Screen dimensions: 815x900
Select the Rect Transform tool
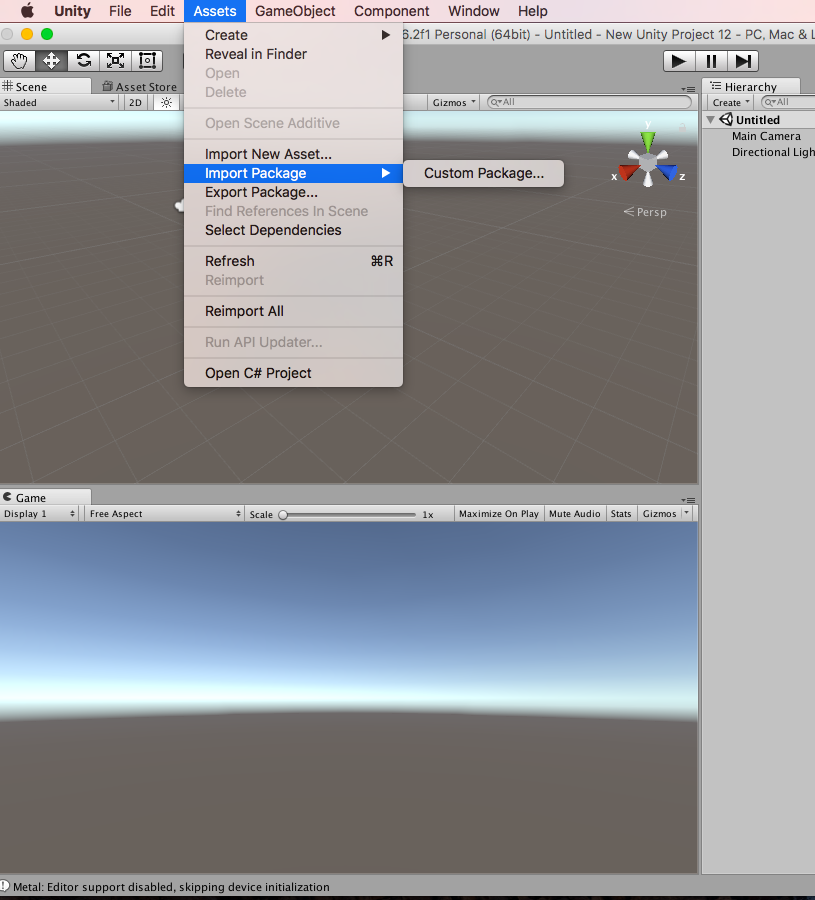147,61
